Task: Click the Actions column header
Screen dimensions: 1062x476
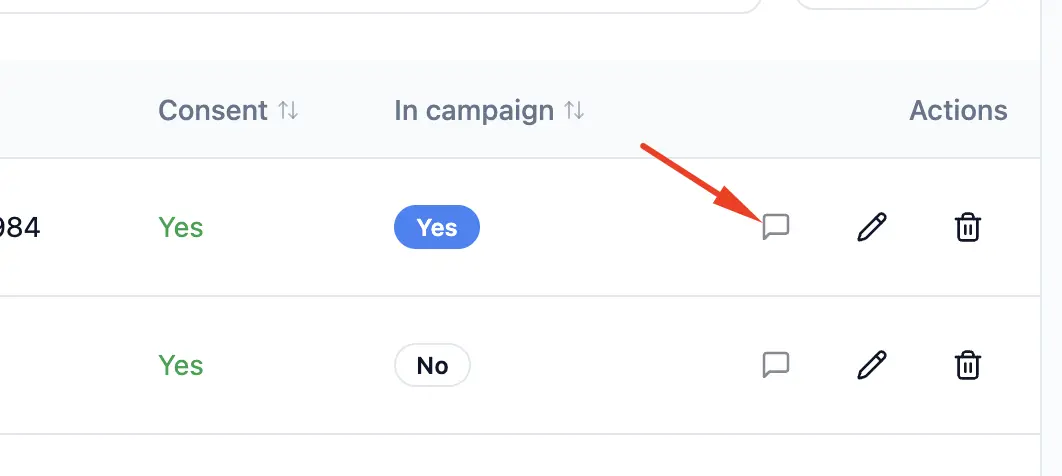Action: tap(957, 110)
